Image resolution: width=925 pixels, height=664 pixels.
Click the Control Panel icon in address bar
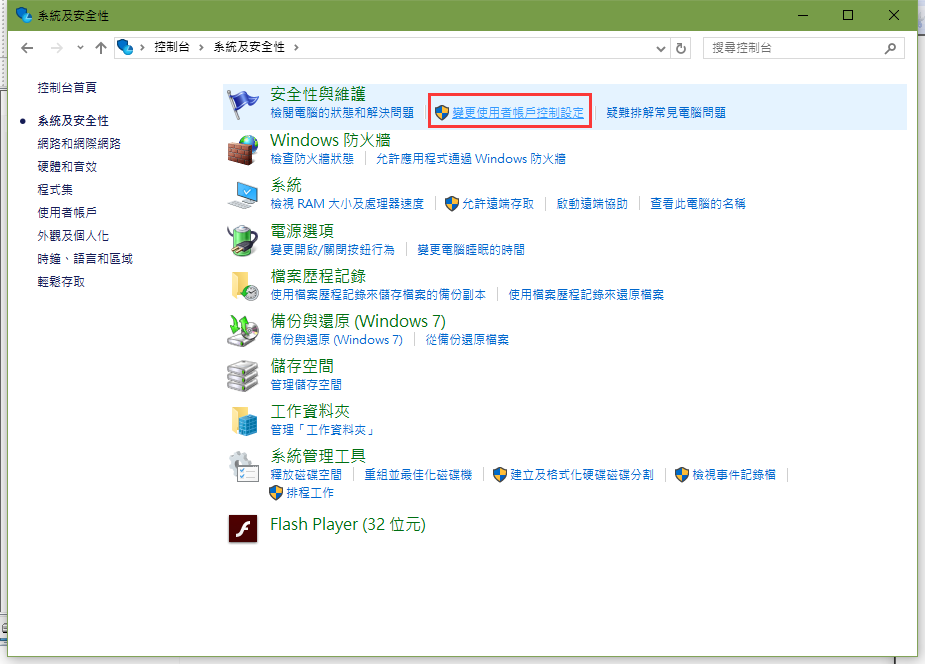125,47
